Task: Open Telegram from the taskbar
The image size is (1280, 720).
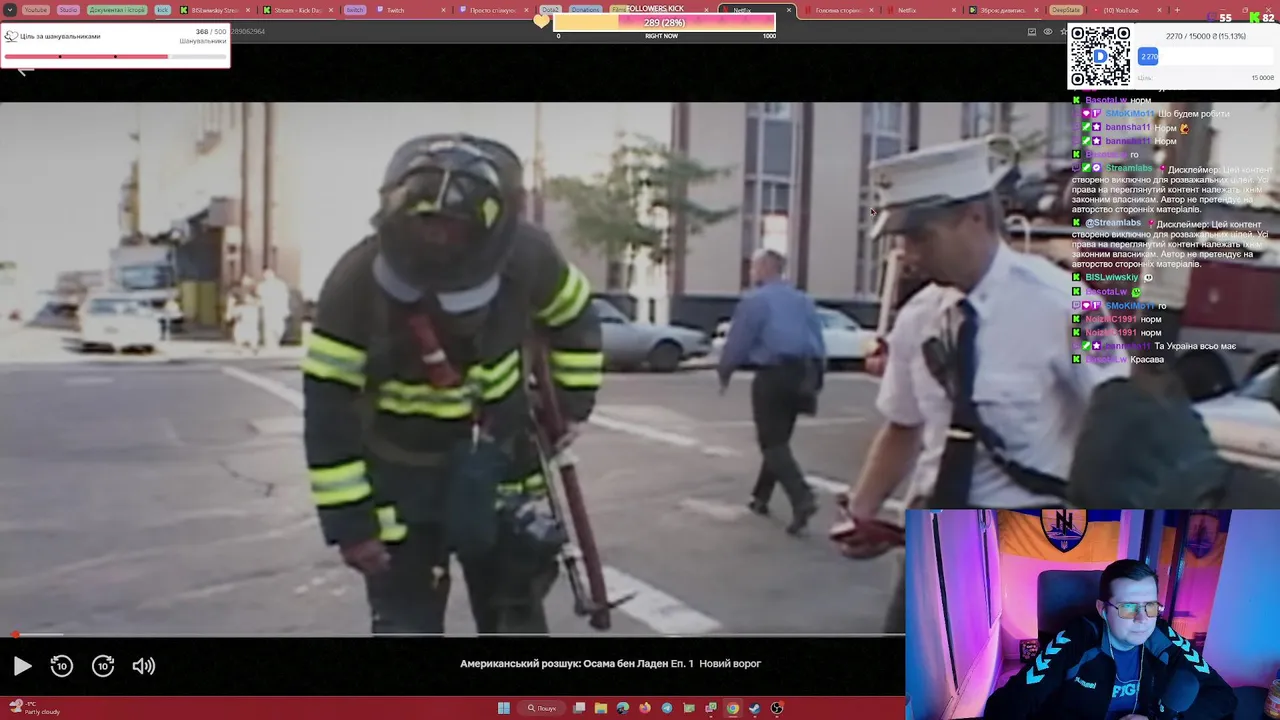Action: point(667,708)
